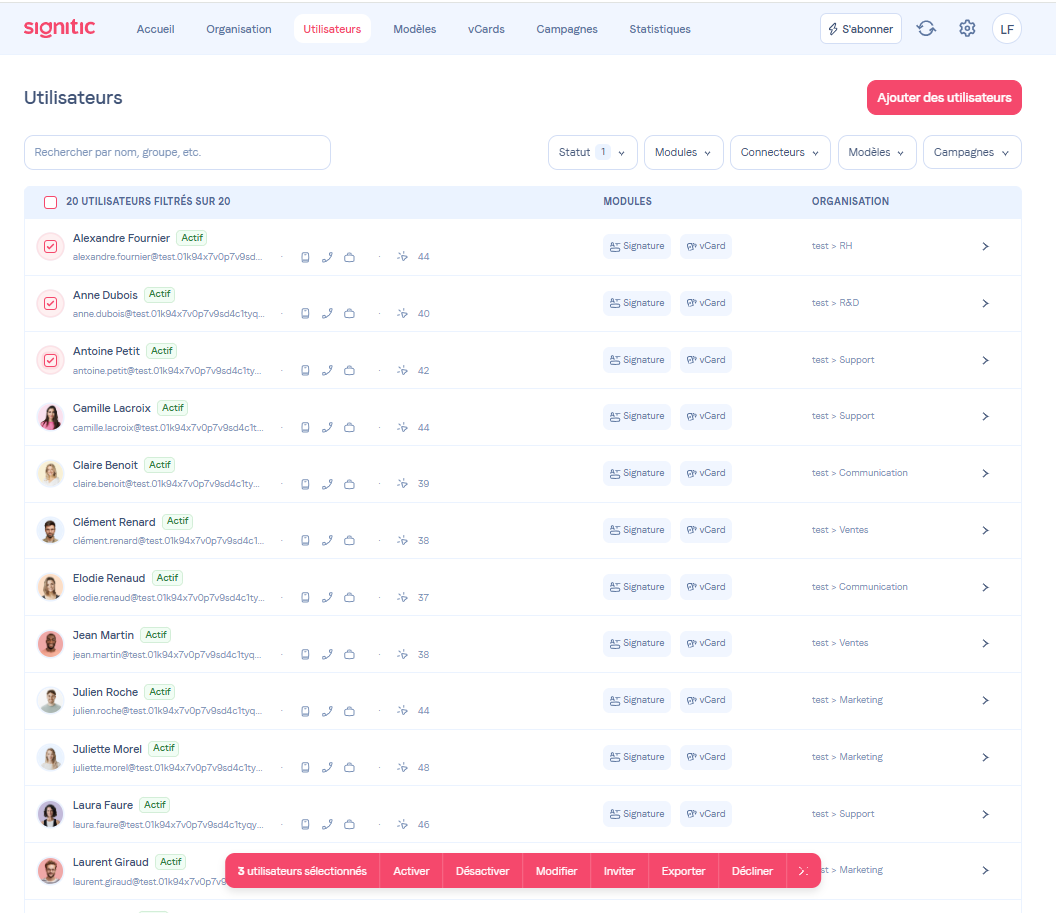
Task: Click the S'abonner button
Action: click(861, 29)
